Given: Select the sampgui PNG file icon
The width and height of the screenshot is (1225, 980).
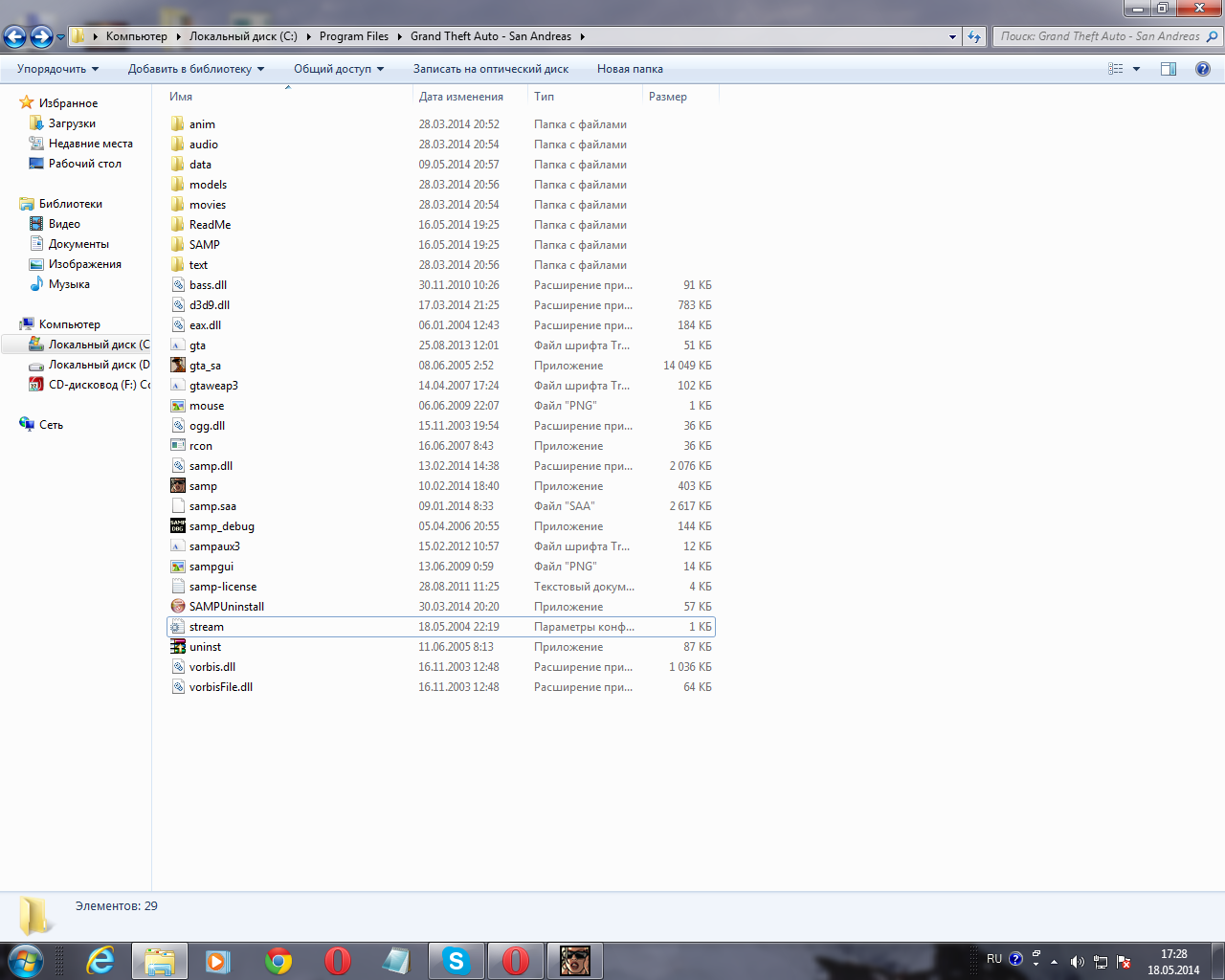Looking at the screenshot, I should pos(178,567).
